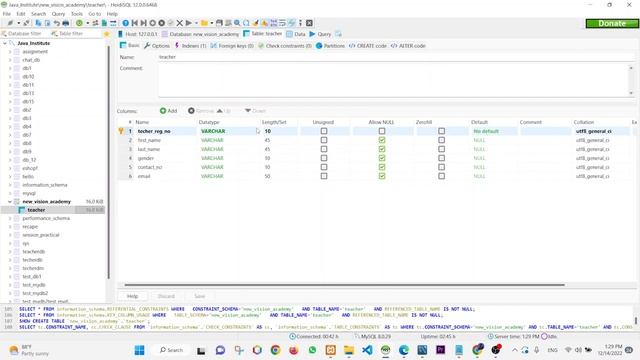Click the run query play icon
Image resolution: width=640 pixels, height=360 pixels.
[189, 23]
